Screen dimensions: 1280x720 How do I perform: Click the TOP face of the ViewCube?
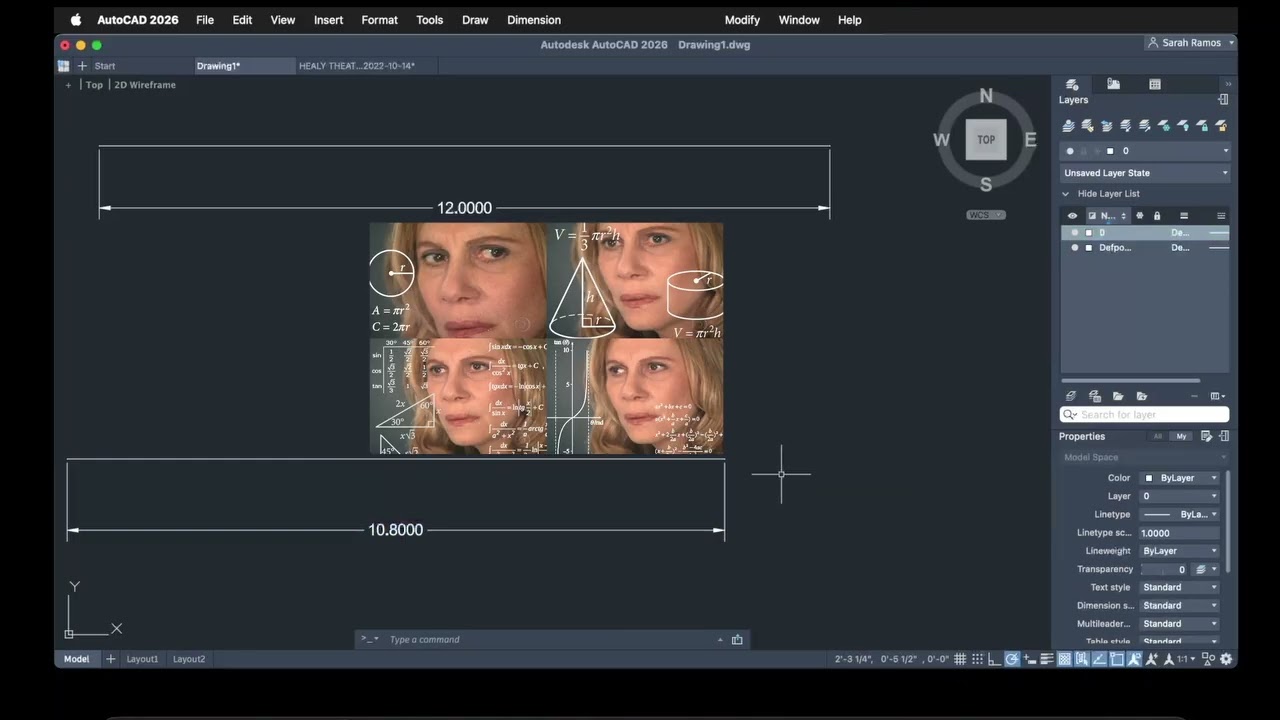[x=986, y=140]
